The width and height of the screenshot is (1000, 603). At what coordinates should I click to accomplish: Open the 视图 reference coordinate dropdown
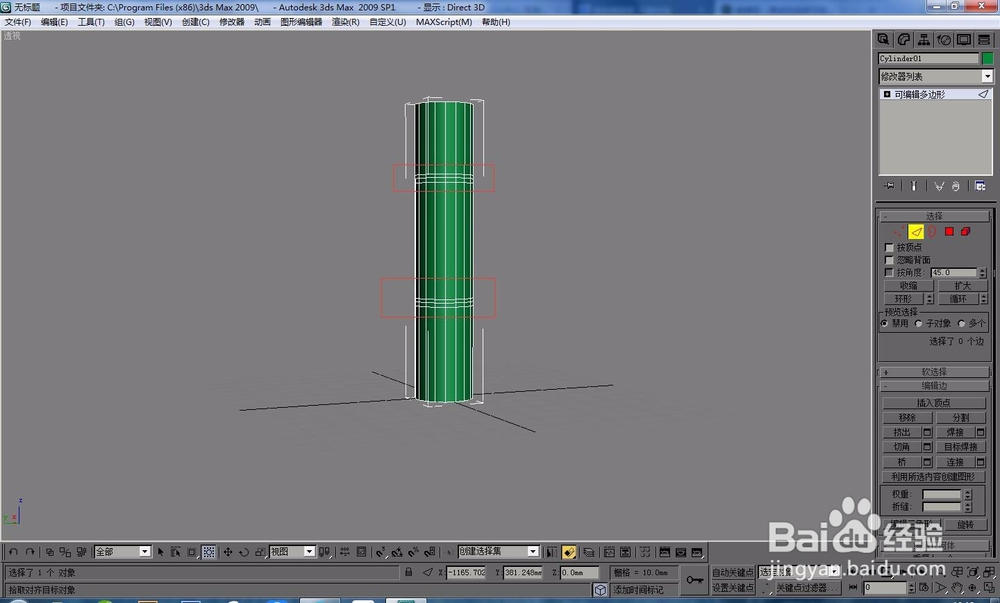pyautogui.click(x=292, y=552)
